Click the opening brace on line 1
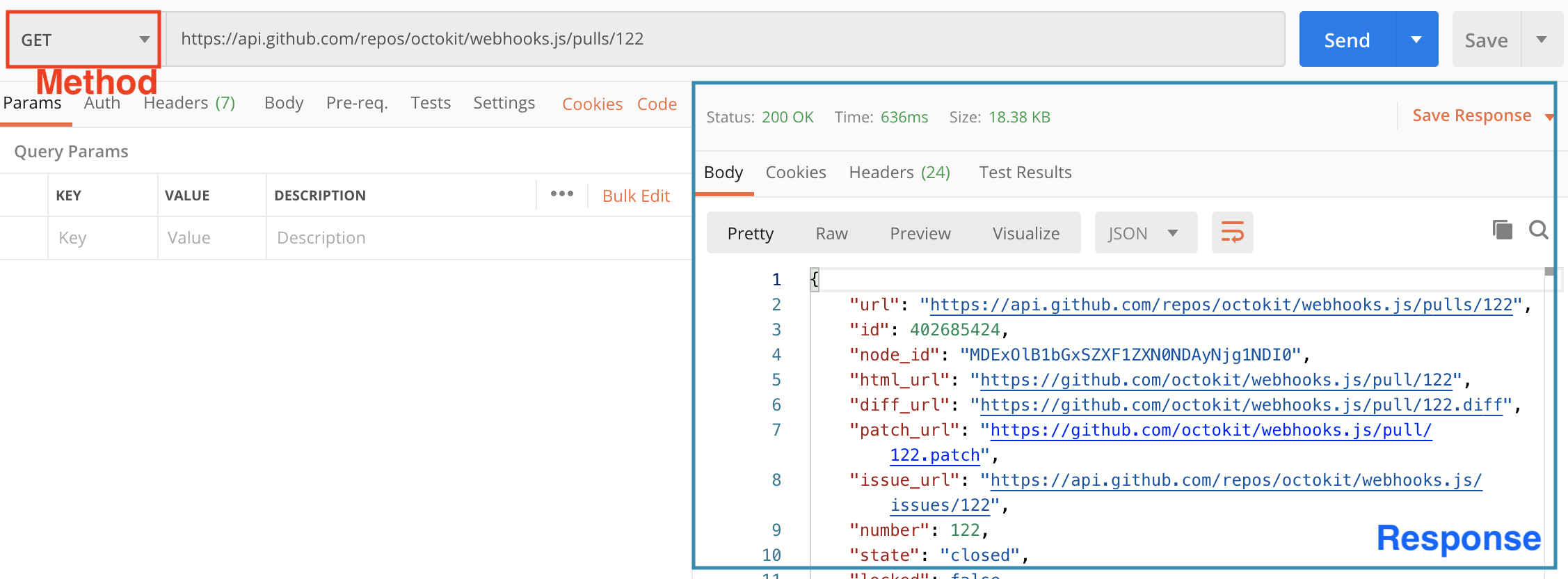1568x579 pixels. point(815,280)
